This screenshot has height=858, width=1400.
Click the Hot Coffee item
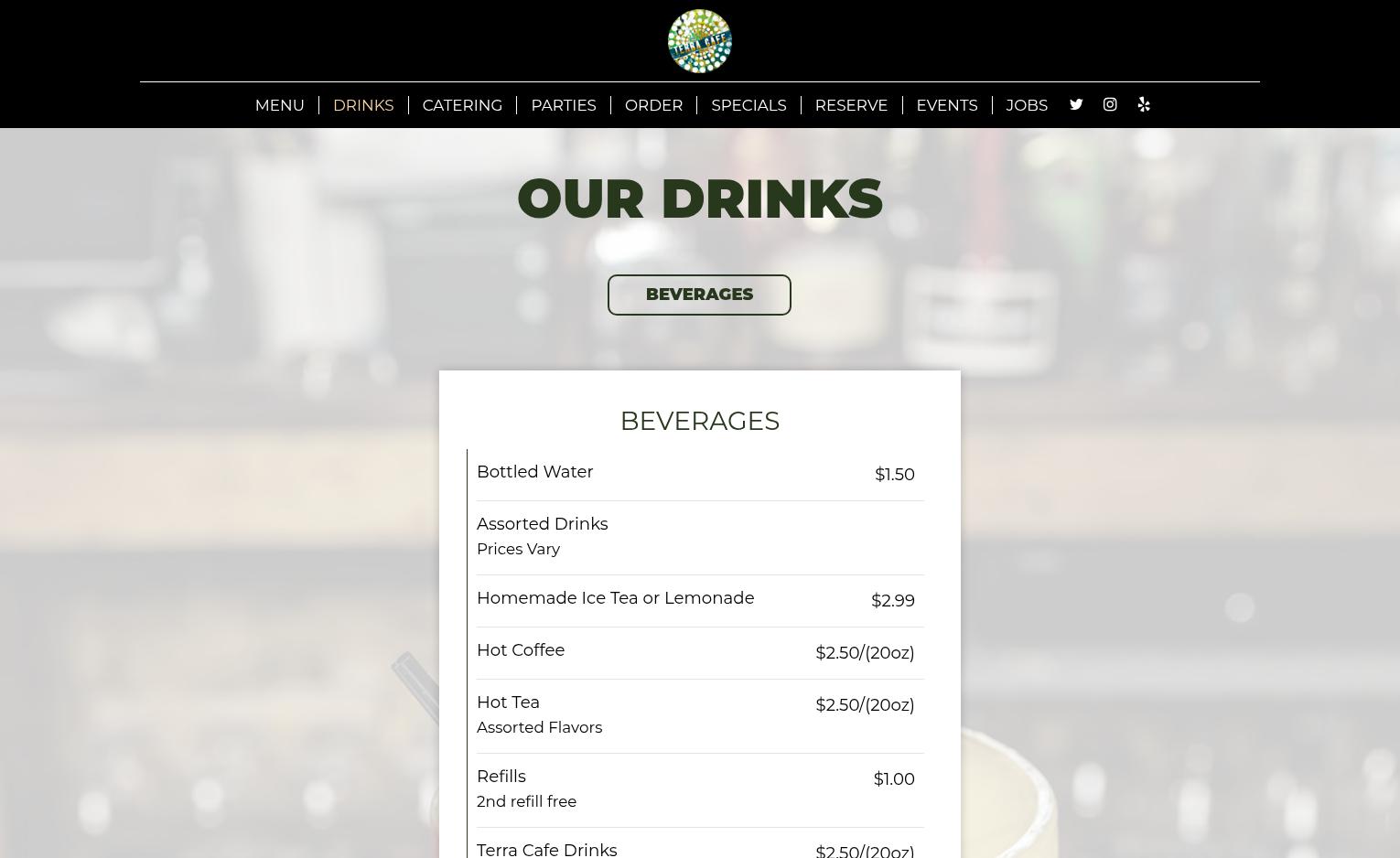pyautogui.click(x=700, y=653)
